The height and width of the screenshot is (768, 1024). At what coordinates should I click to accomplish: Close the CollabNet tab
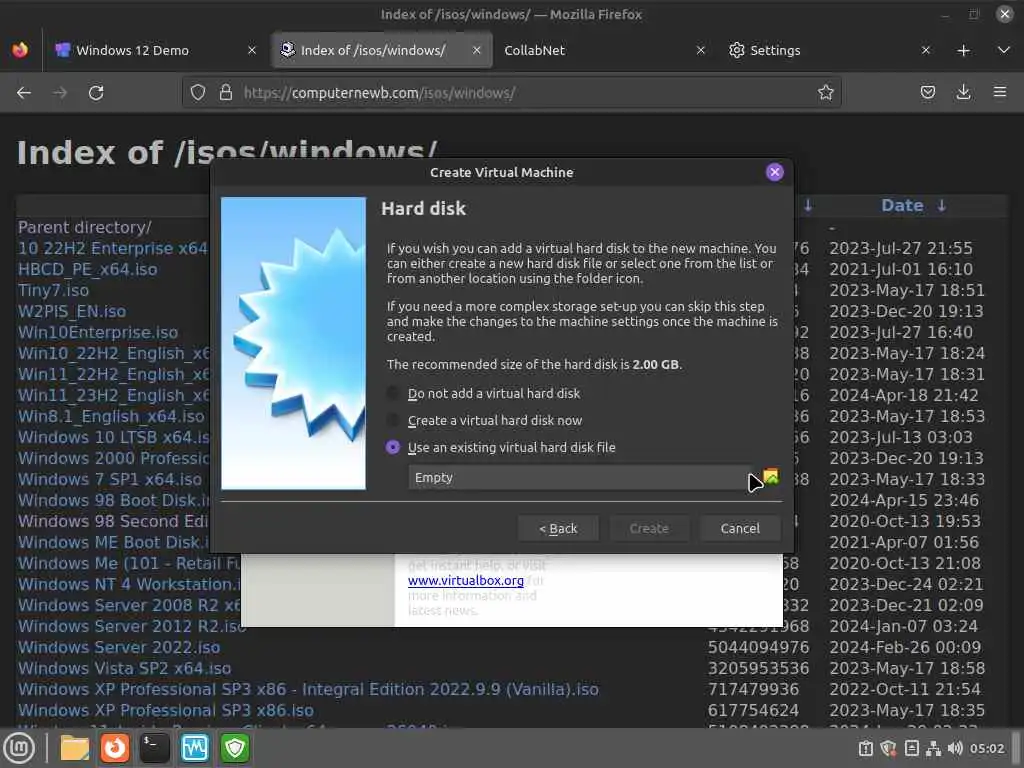701,50
